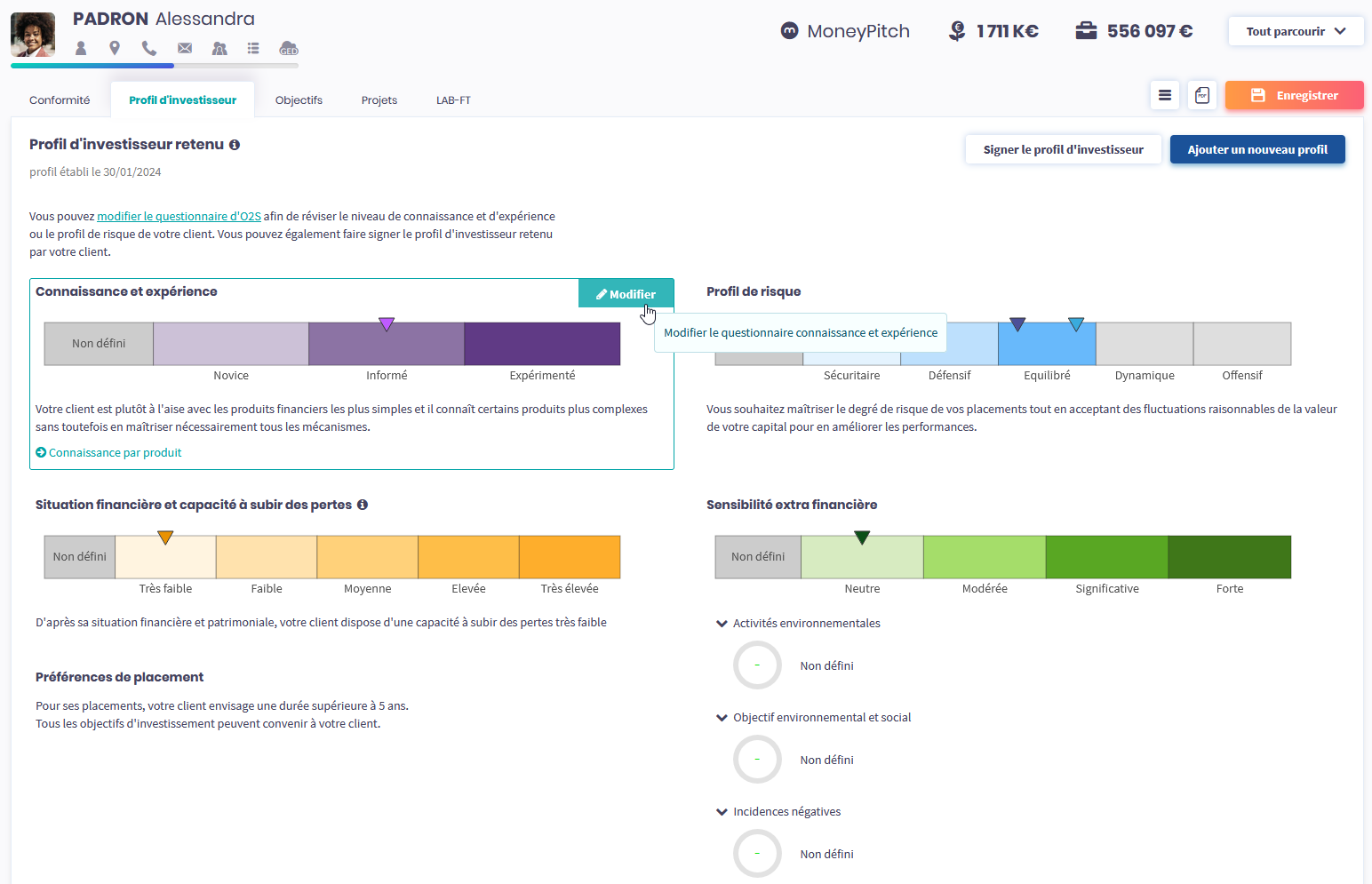Click the client location pin icon

coord(115,48)
